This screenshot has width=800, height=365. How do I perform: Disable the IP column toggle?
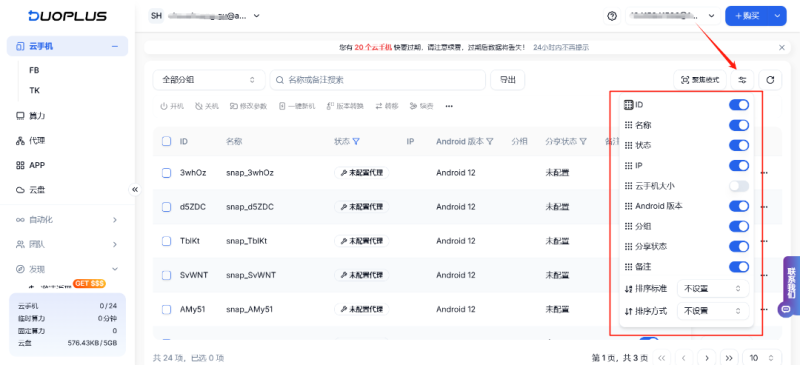click(x=739, y=166)
